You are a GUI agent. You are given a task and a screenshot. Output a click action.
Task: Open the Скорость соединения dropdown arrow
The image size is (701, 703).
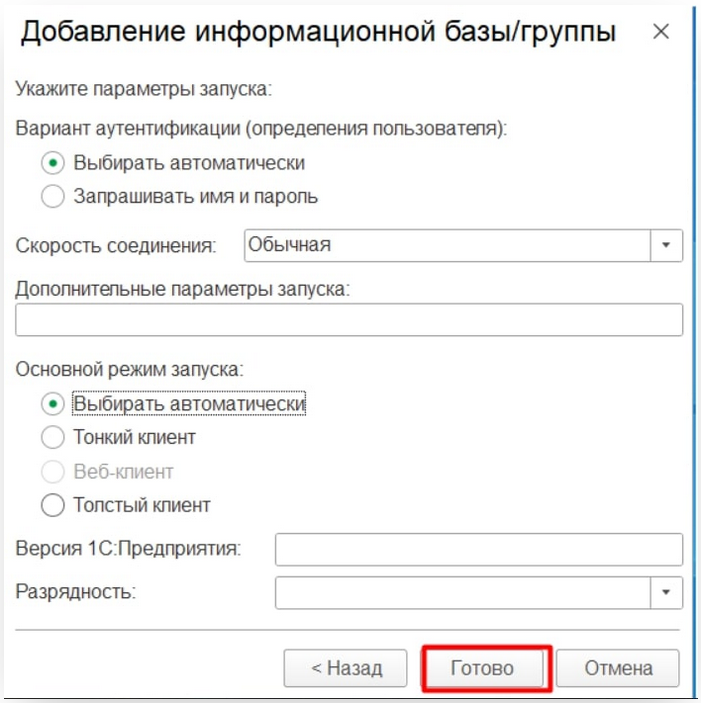pyautogui.click(x=666, y=245)
